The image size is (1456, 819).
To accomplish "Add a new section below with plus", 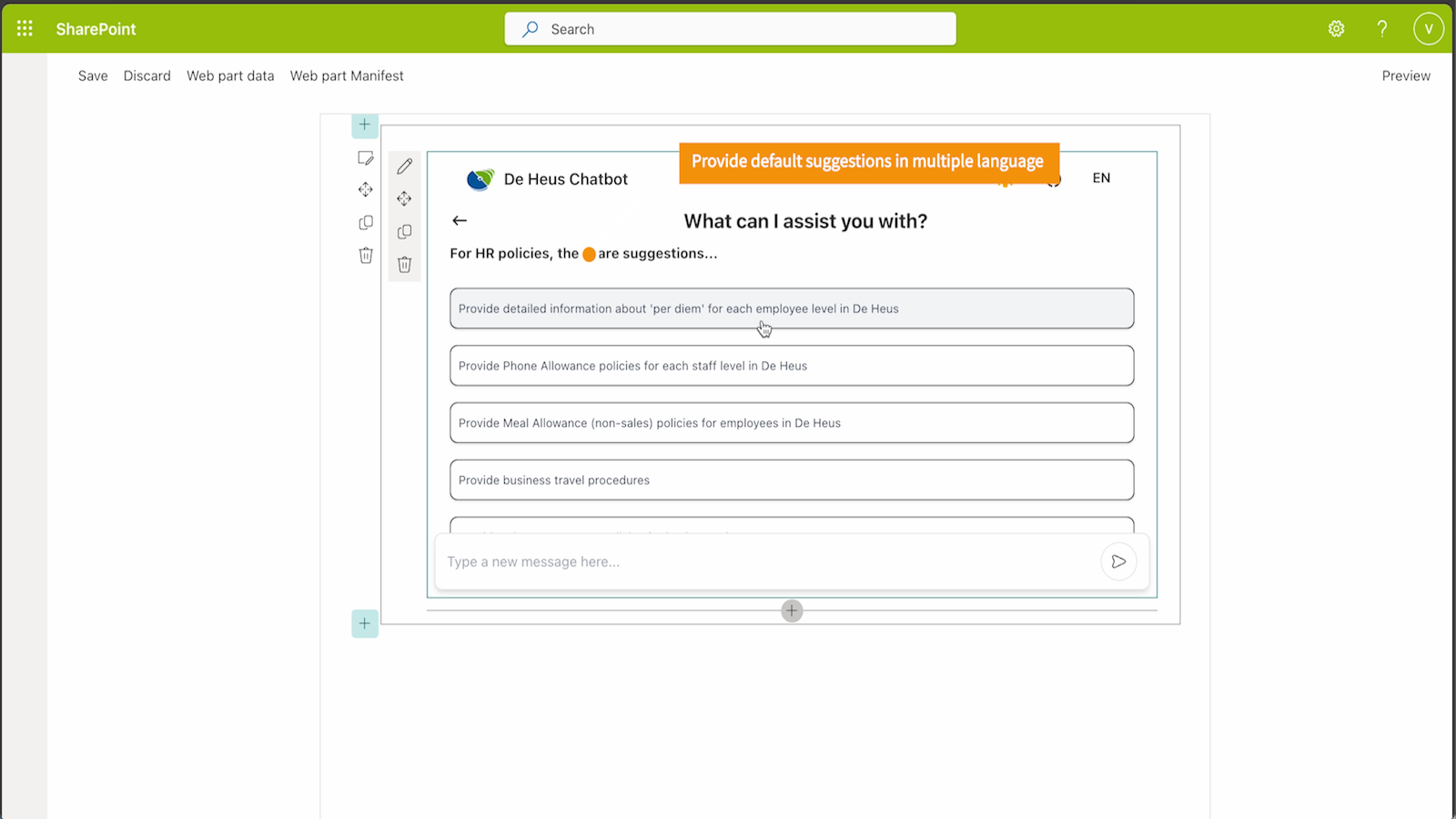I will (x=364, y=623).
